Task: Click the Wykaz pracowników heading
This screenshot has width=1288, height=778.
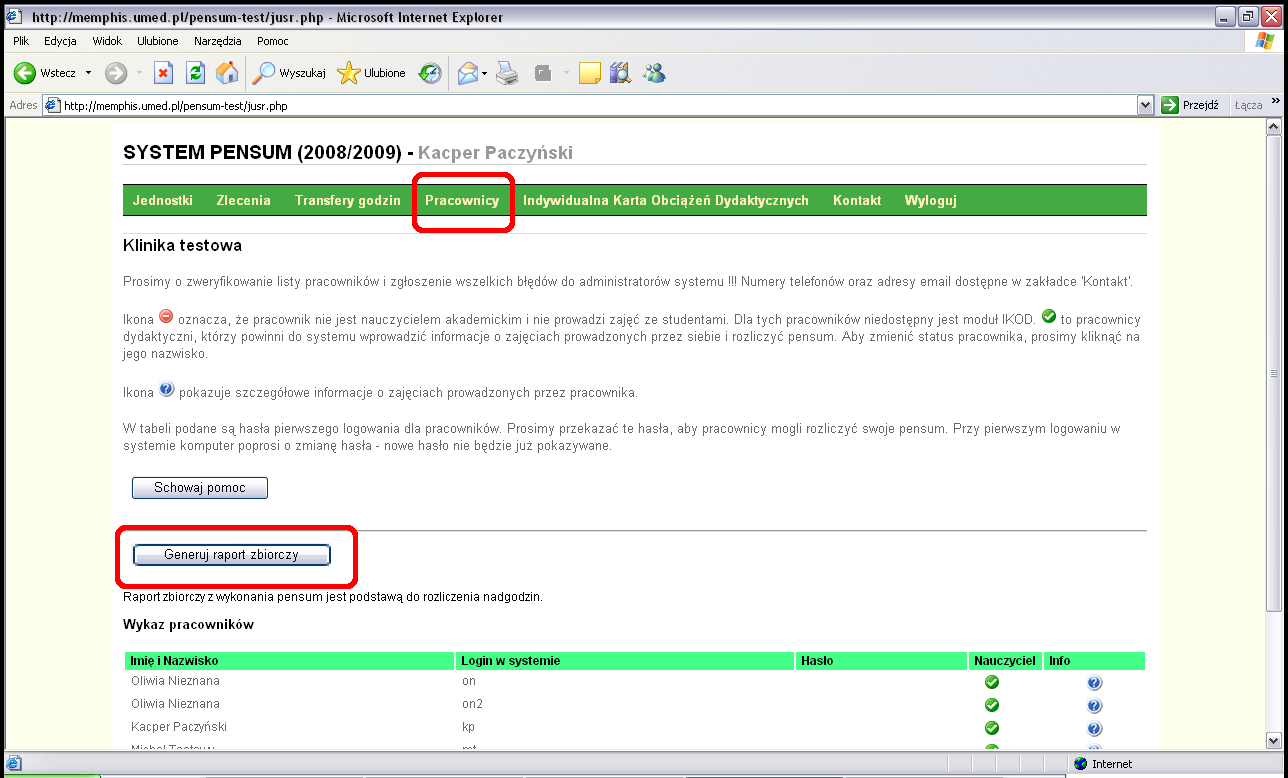Action: point(188,625)
